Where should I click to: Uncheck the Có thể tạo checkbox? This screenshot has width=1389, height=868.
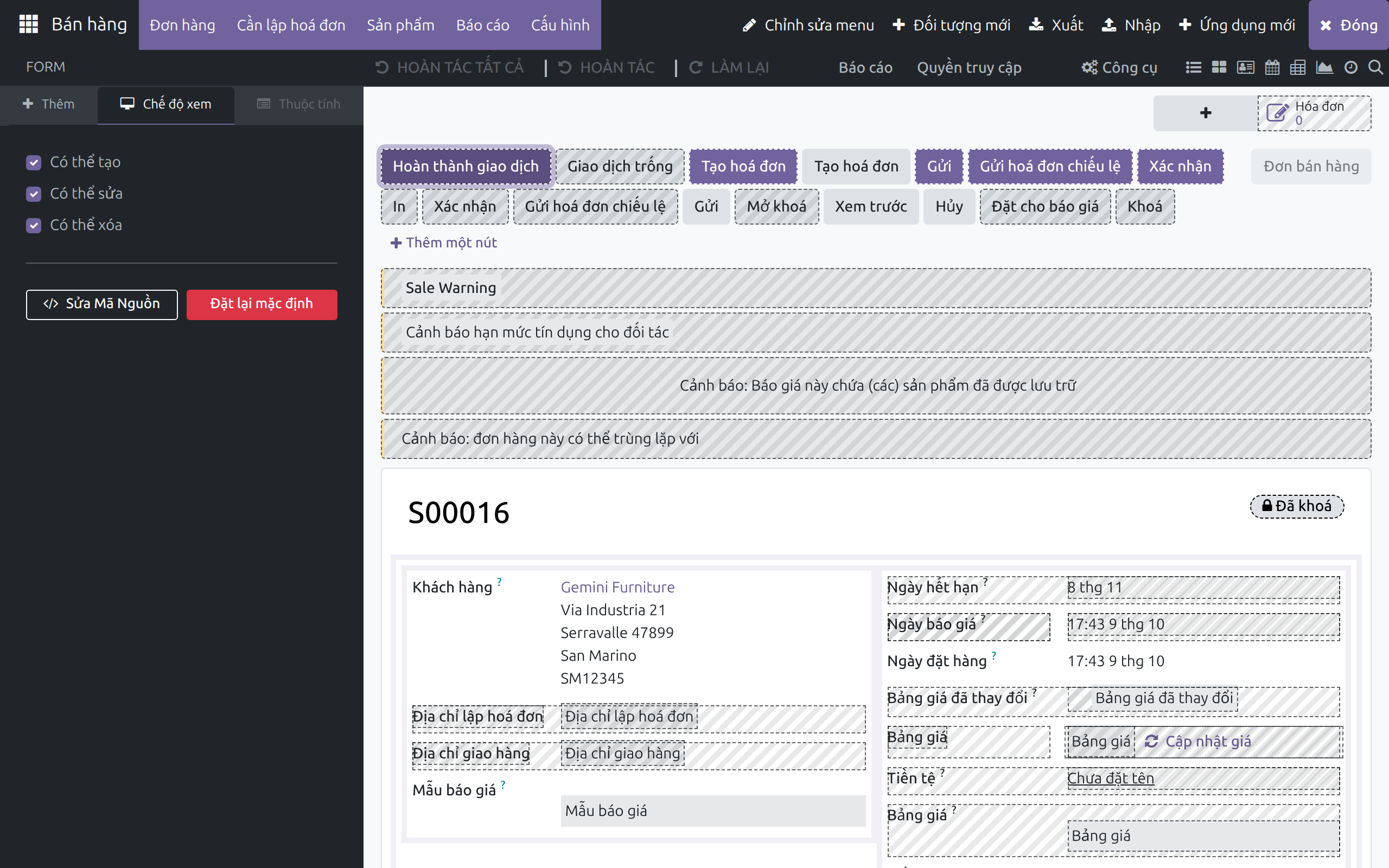34,162
